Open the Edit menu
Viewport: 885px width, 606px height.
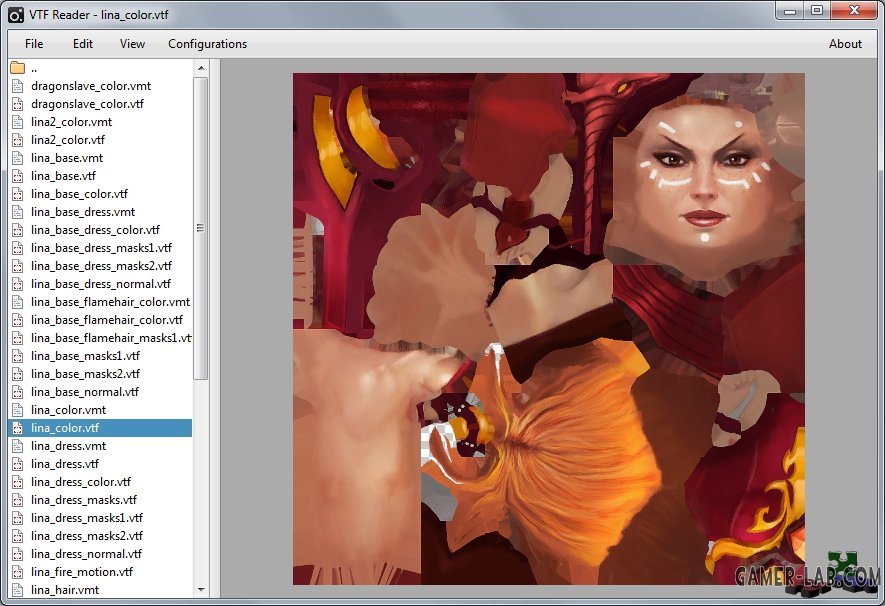click(82, 43)
